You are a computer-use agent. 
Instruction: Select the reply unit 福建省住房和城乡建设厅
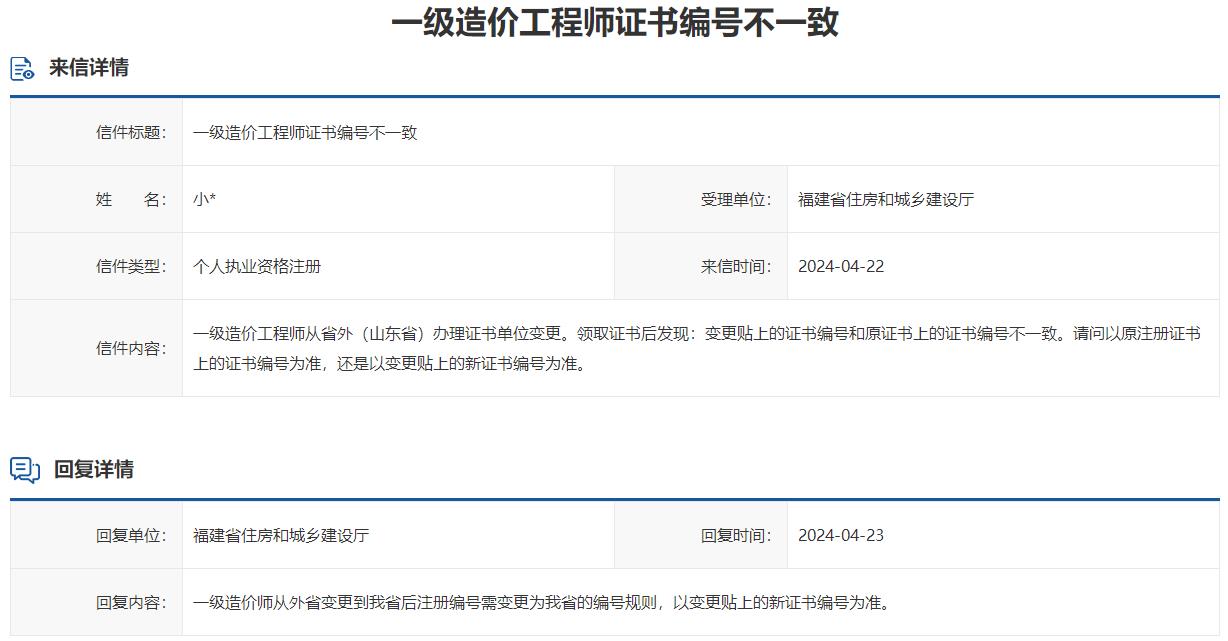pos(280,534)
